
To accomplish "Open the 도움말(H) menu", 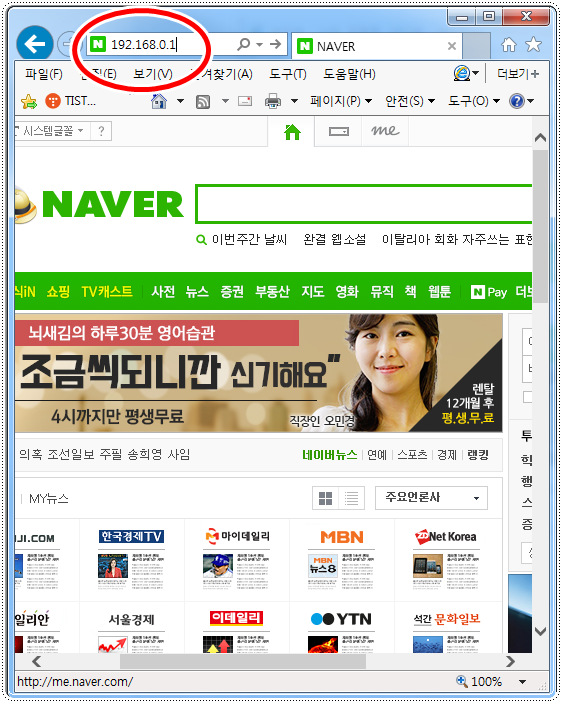I will [350, 74].
